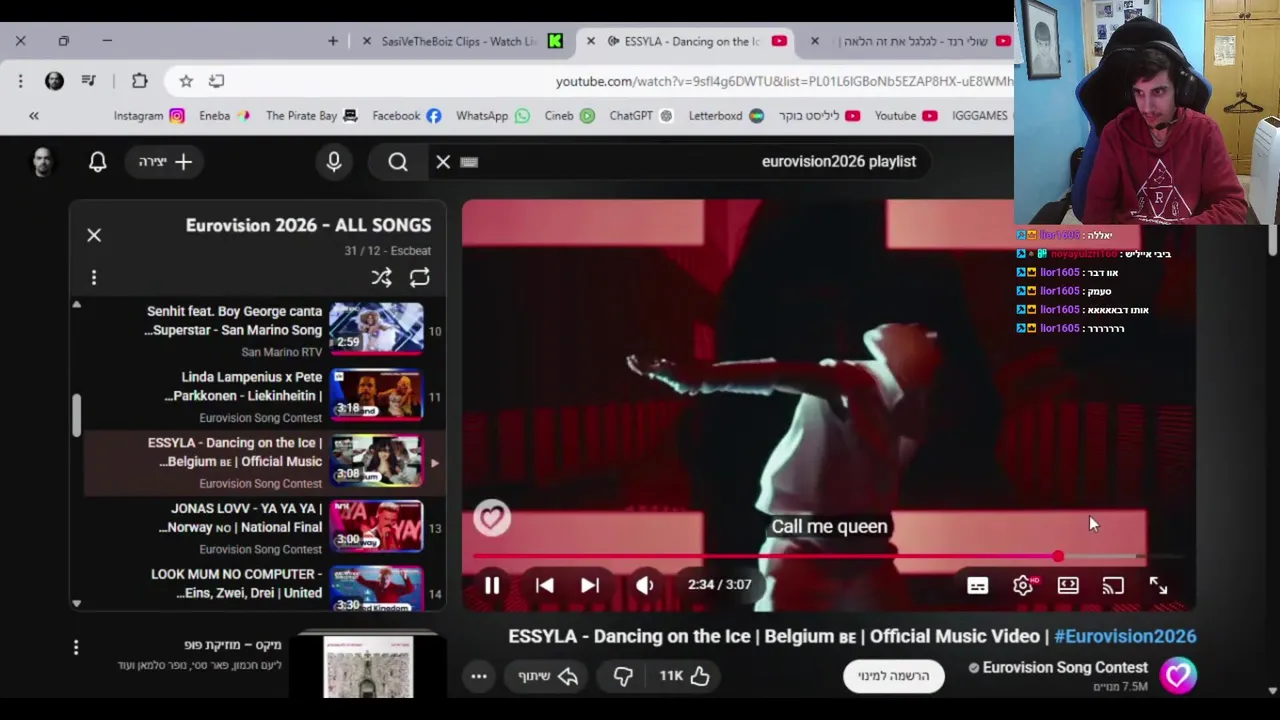Open the Instagram bookmark
The height and width of the screenshot is (720, 1280).
(149, 116)
